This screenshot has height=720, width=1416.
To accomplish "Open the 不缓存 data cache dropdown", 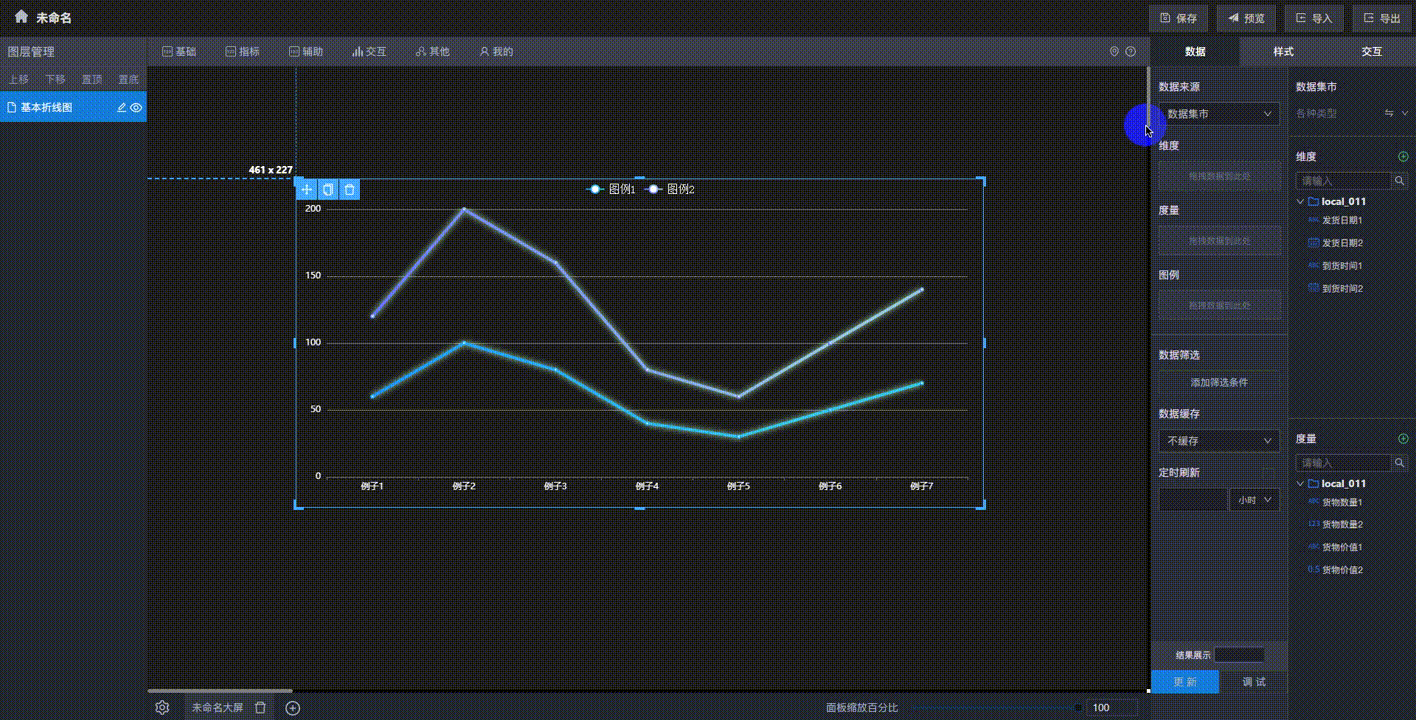I will (x=1219, y=441).
